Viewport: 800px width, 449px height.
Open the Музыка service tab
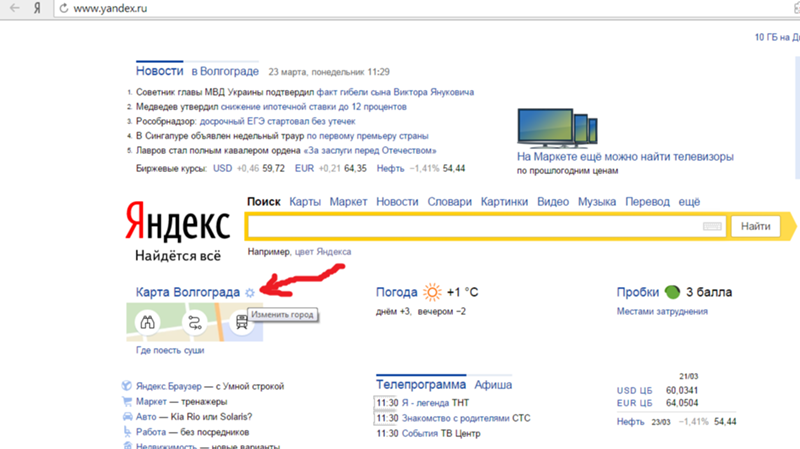[597, 202]
